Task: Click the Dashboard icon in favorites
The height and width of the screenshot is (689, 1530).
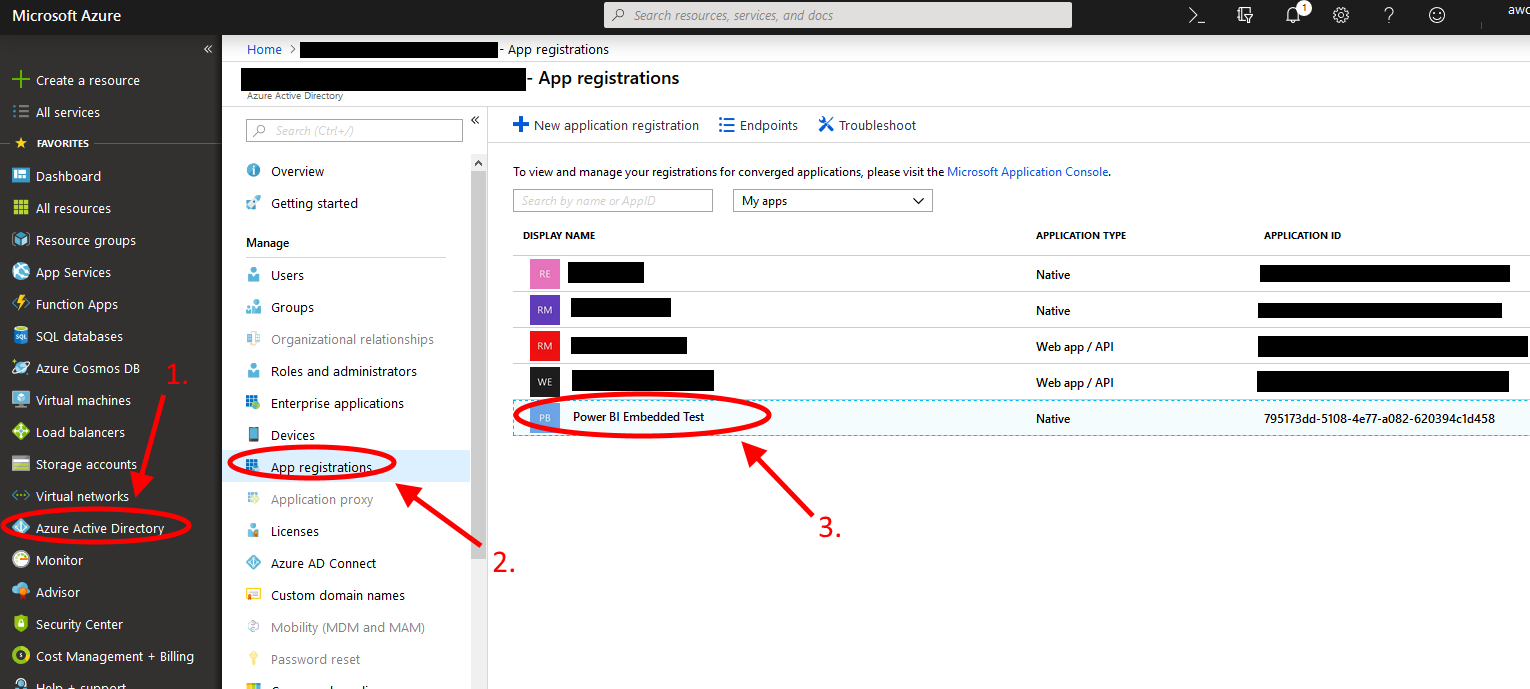Action: click(20, 176)
